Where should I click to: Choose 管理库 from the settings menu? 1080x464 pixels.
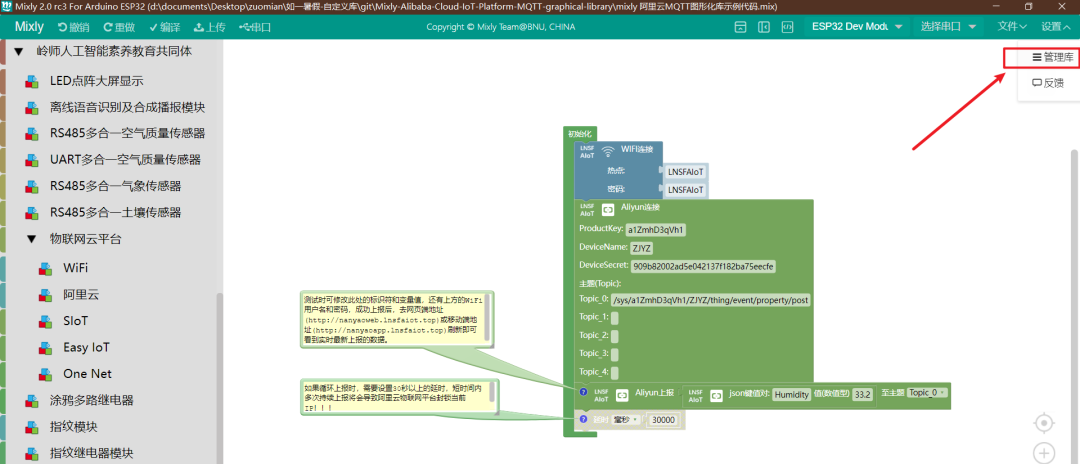coord(1053,58)
